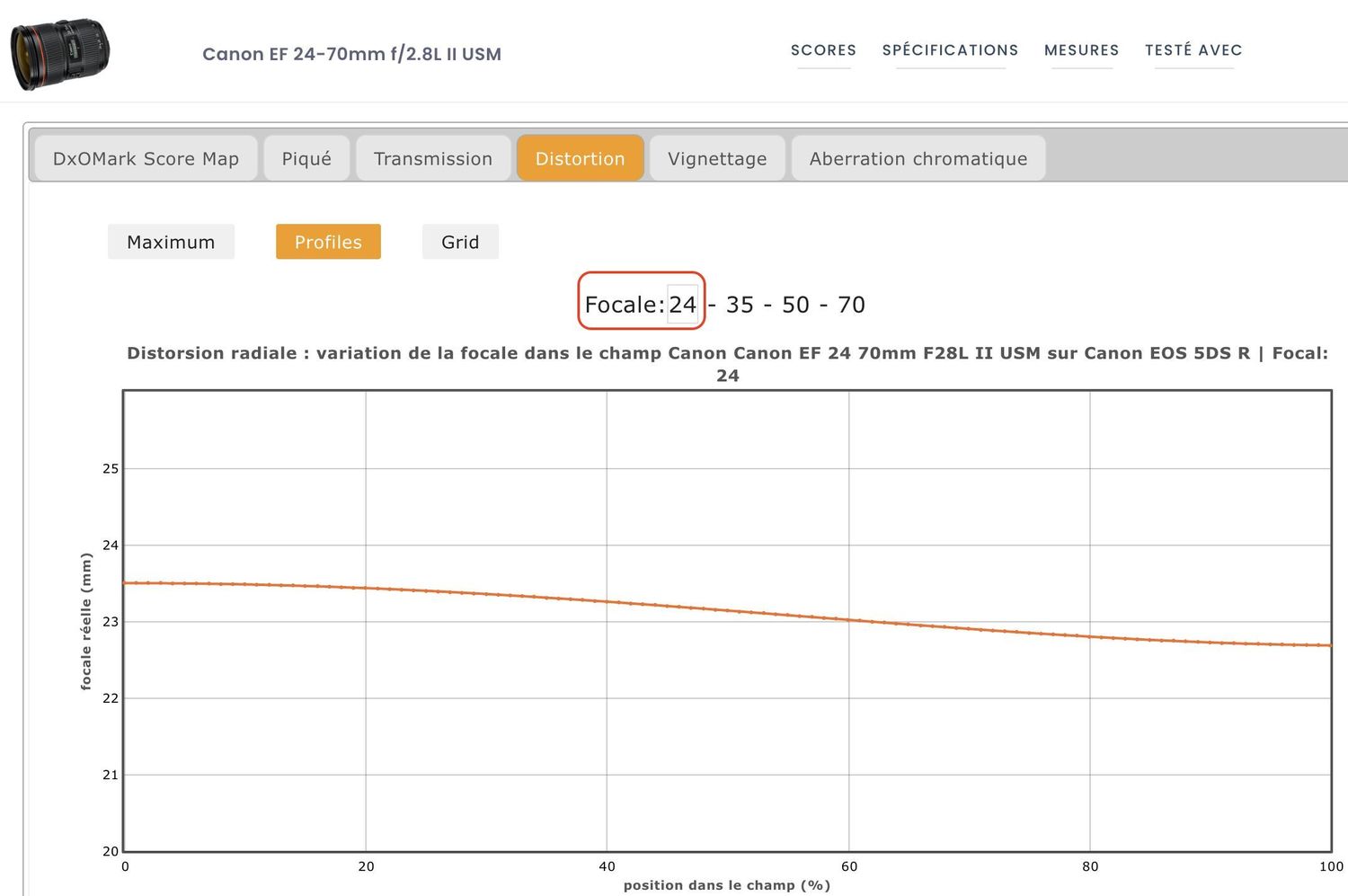Choose focal length 24
This screenshot has width=1348, height=896.
[x=682, y=305]
